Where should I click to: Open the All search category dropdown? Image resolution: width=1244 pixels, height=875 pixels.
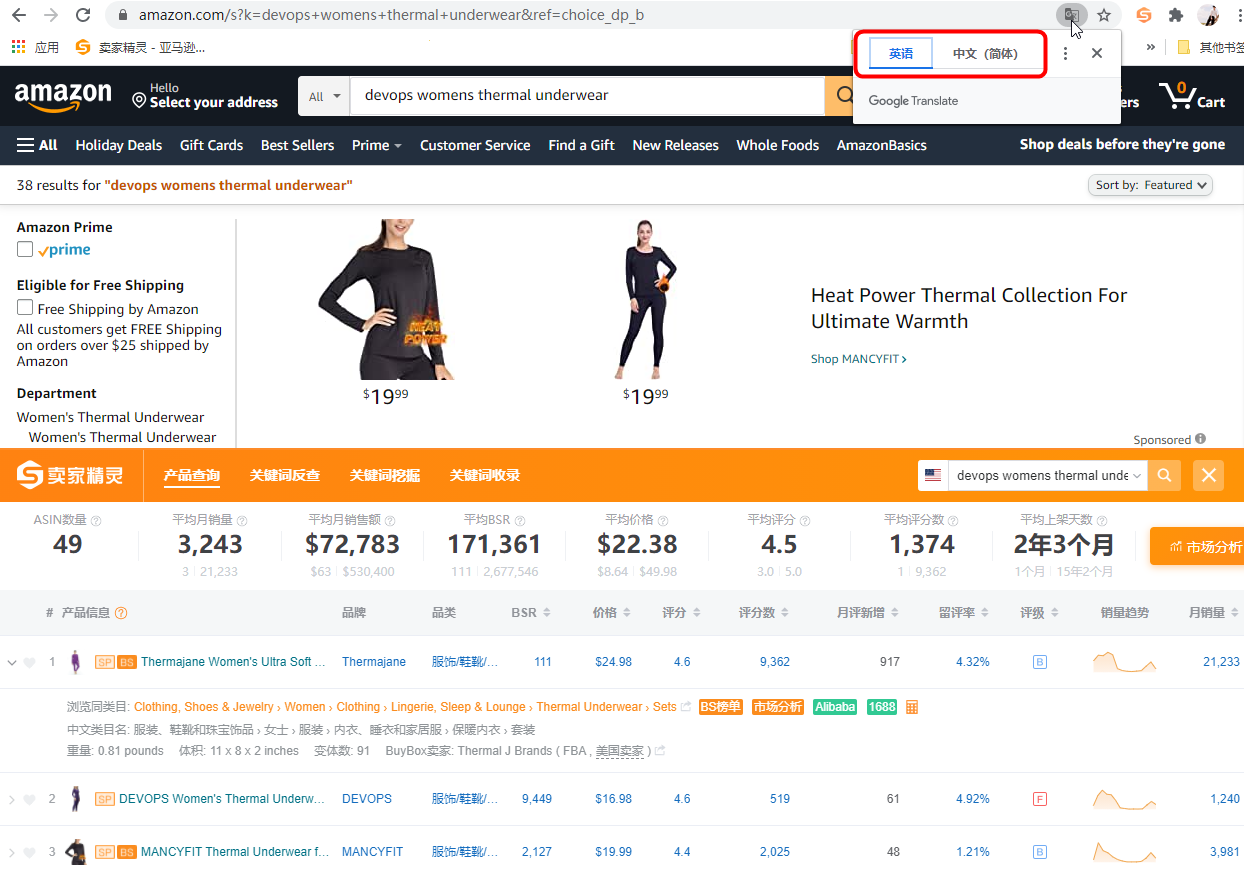click(x=325, y=96)
